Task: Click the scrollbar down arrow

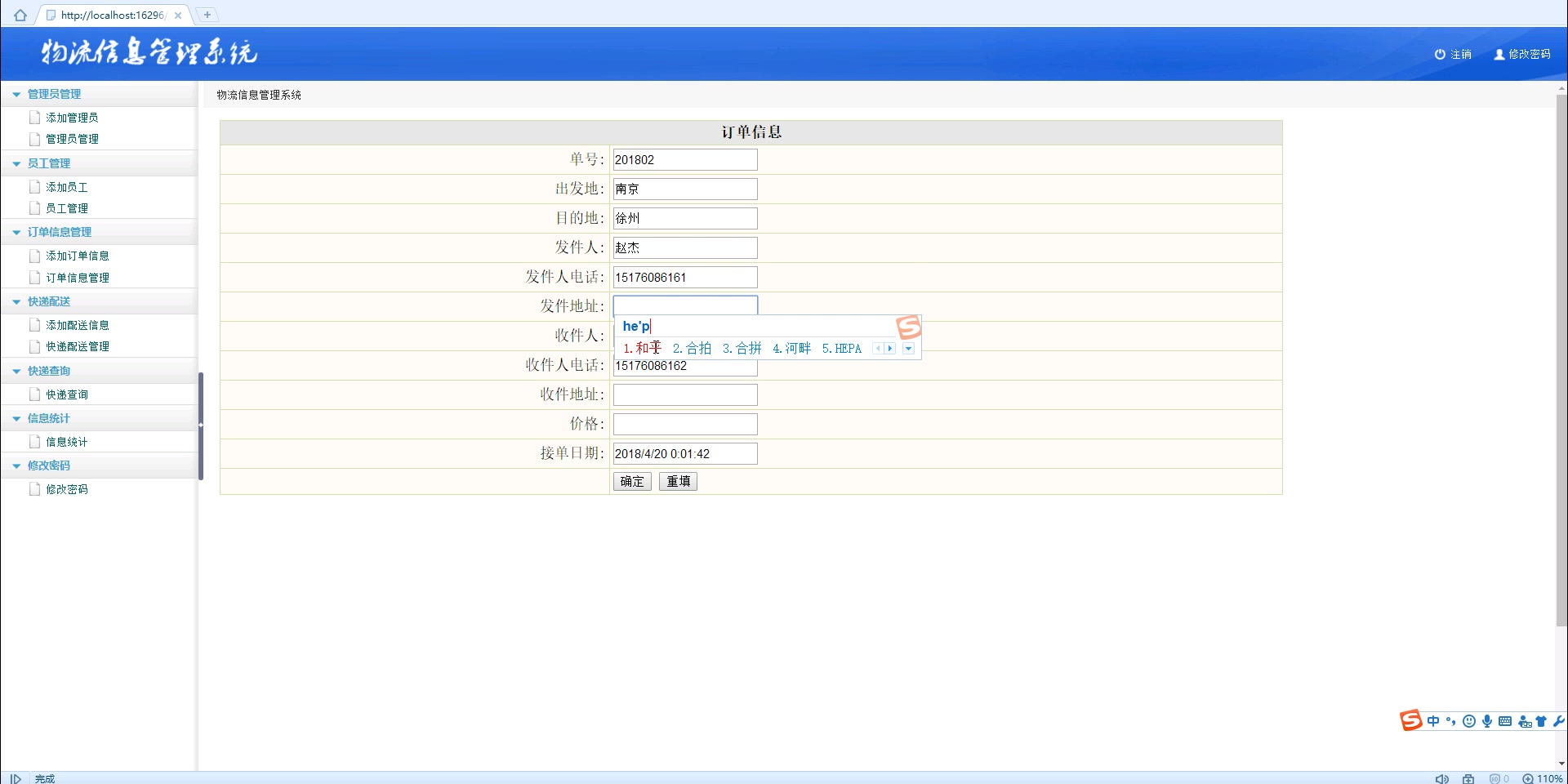Action: 1561,764
